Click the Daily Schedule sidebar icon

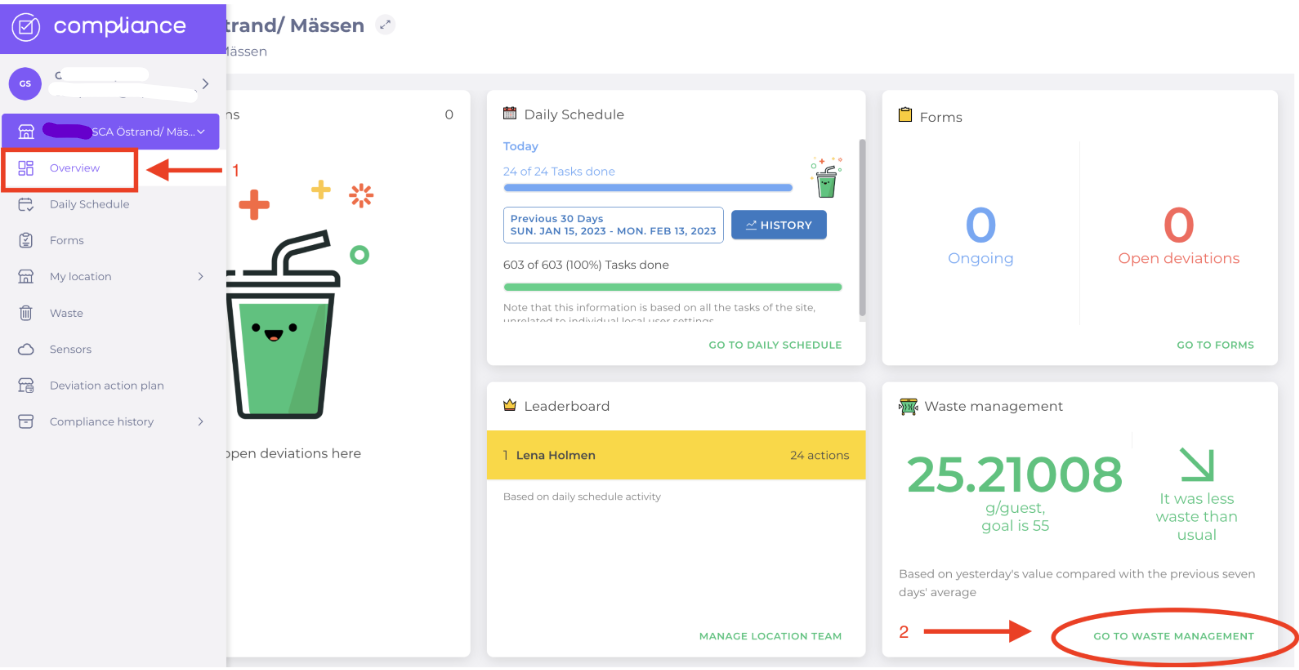(26, 204)
